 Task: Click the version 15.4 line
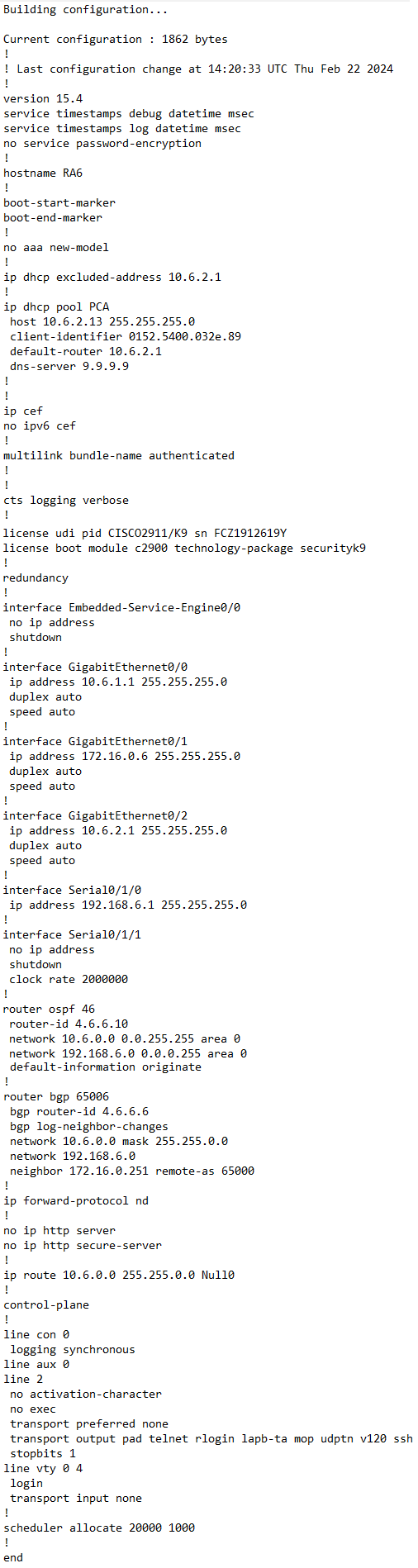(x=43, y=98)
